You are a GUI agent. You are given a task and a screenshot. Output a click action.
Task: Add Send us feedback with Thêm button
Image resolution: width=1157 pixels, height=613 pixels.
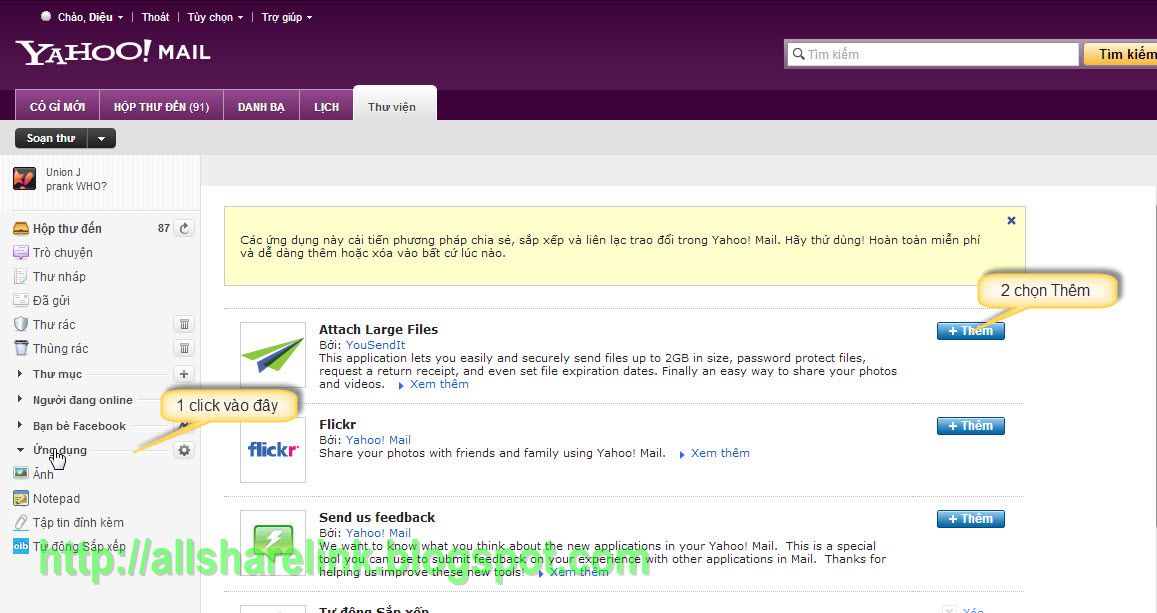(970, 519)
